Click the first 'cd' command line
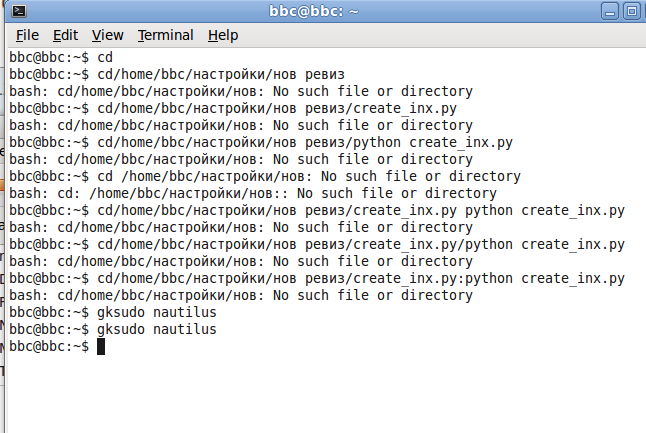This screenshot has height=433, width=646. pos(105,57)
